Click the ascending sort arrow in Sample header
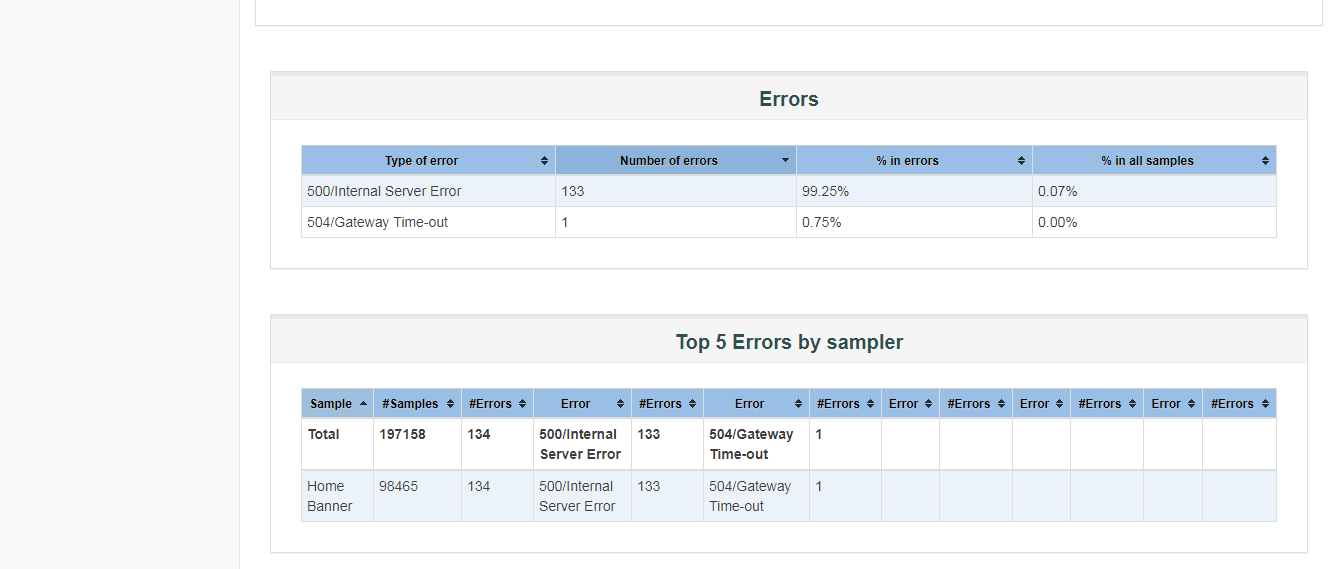The image size is (1331, 569). click(362, 403)
